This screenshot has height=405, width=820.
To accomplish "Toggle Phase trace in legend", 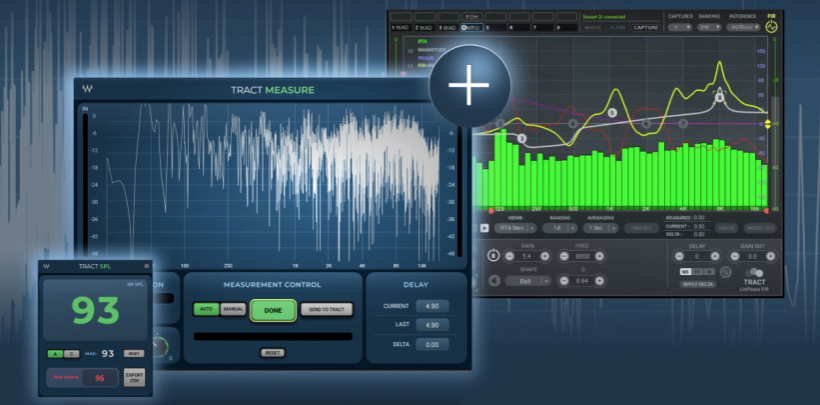I will point(425,58).
